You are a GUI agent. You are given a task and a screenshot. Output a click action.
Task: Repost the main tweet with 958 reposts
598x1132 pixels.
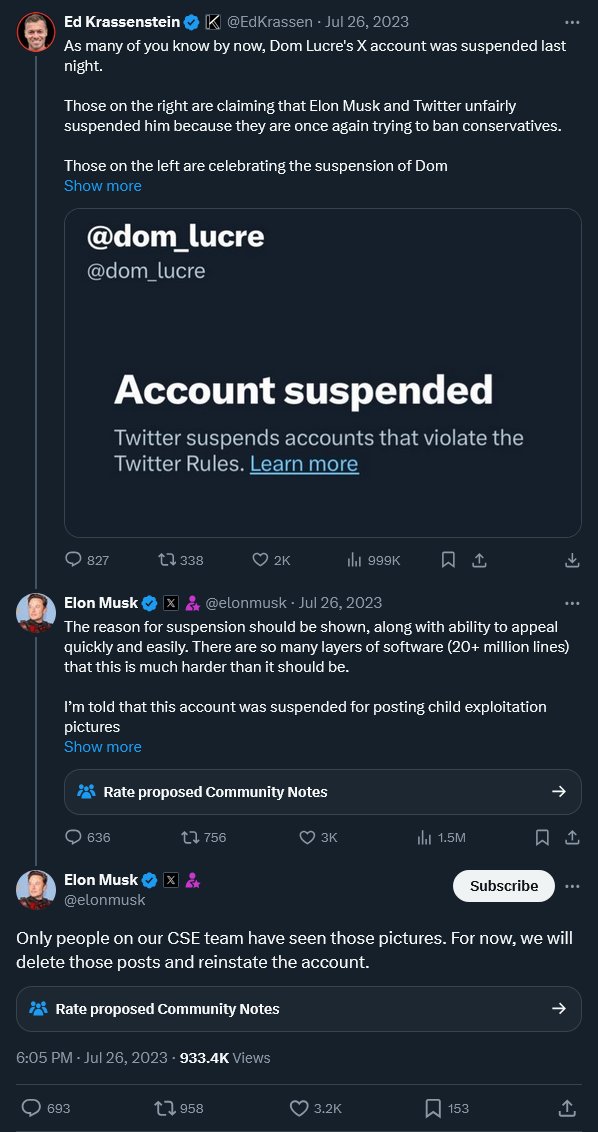pos(179,1108)
